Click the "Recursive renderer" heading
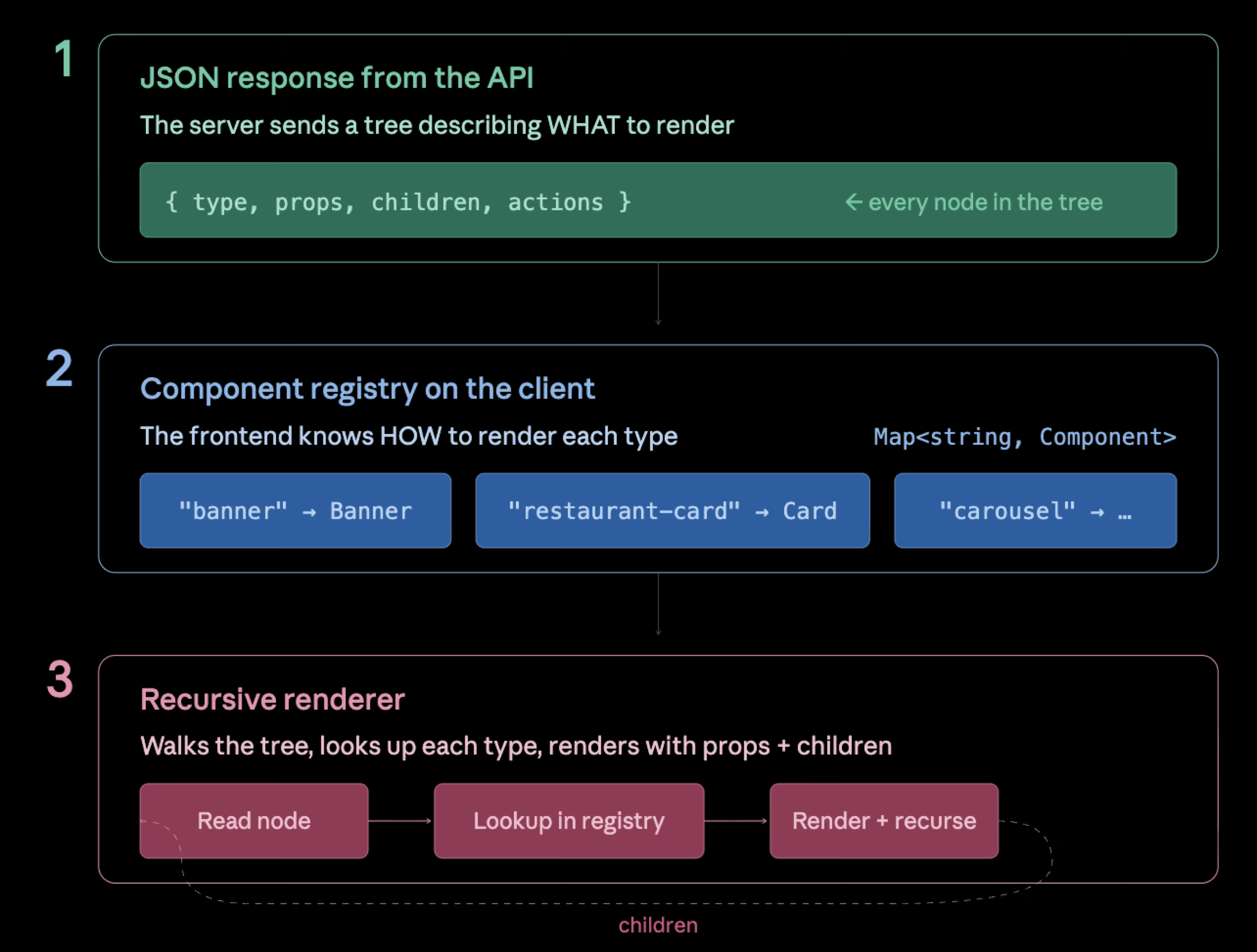Image resolution: width=1257 pixels, height=952 pixels. [273, 699]
